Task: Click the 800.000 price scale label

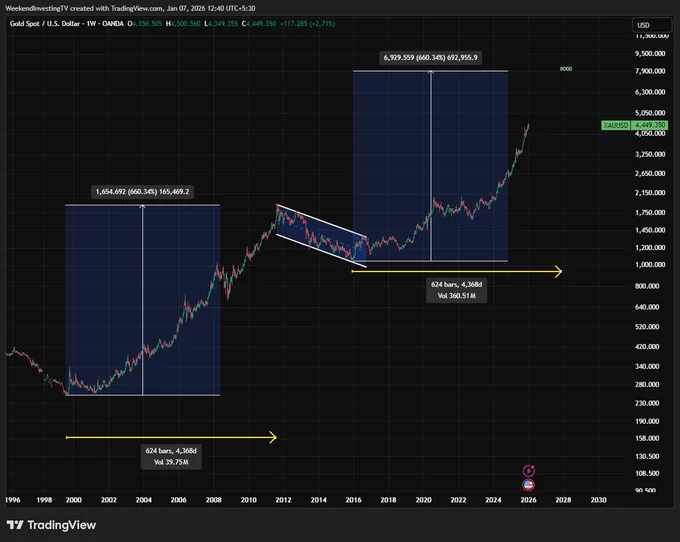Action: [x=647, y=286]
